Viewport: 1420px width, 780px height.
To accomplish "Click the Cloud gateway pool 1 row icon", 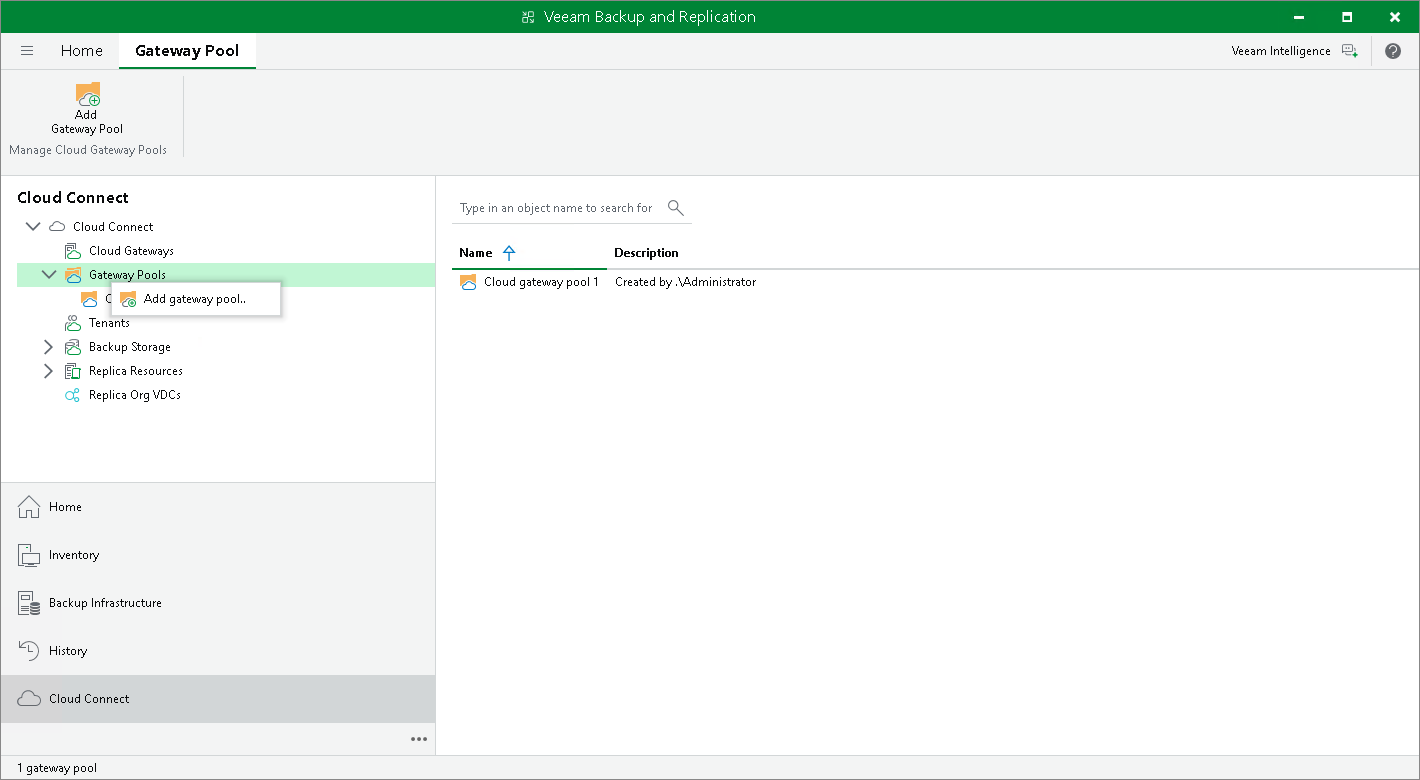I will coord(468,282).
